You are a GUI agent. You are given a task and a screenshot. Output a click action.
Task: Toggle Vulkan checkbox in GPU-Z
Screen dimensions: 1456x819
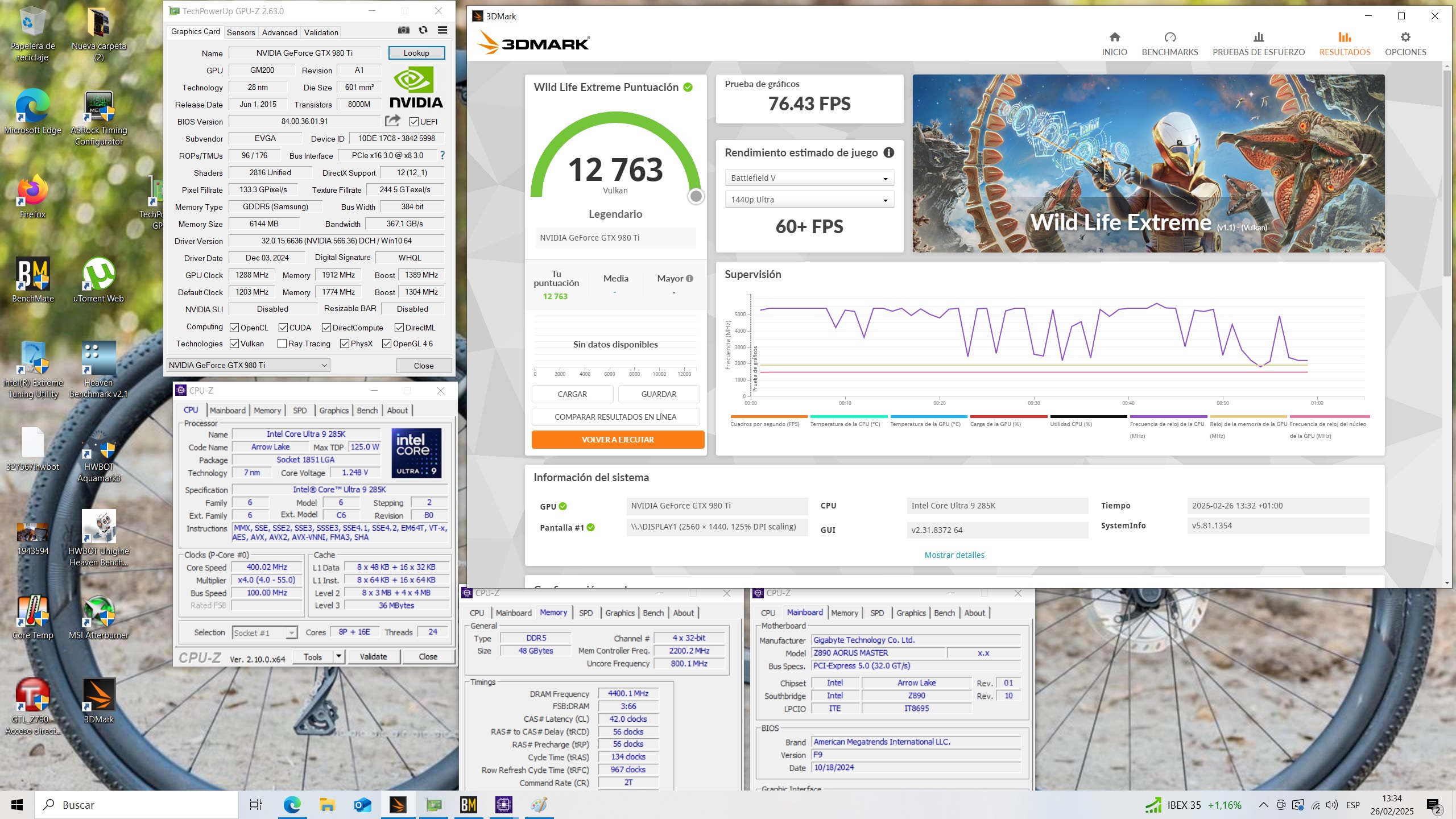(234, 344)
